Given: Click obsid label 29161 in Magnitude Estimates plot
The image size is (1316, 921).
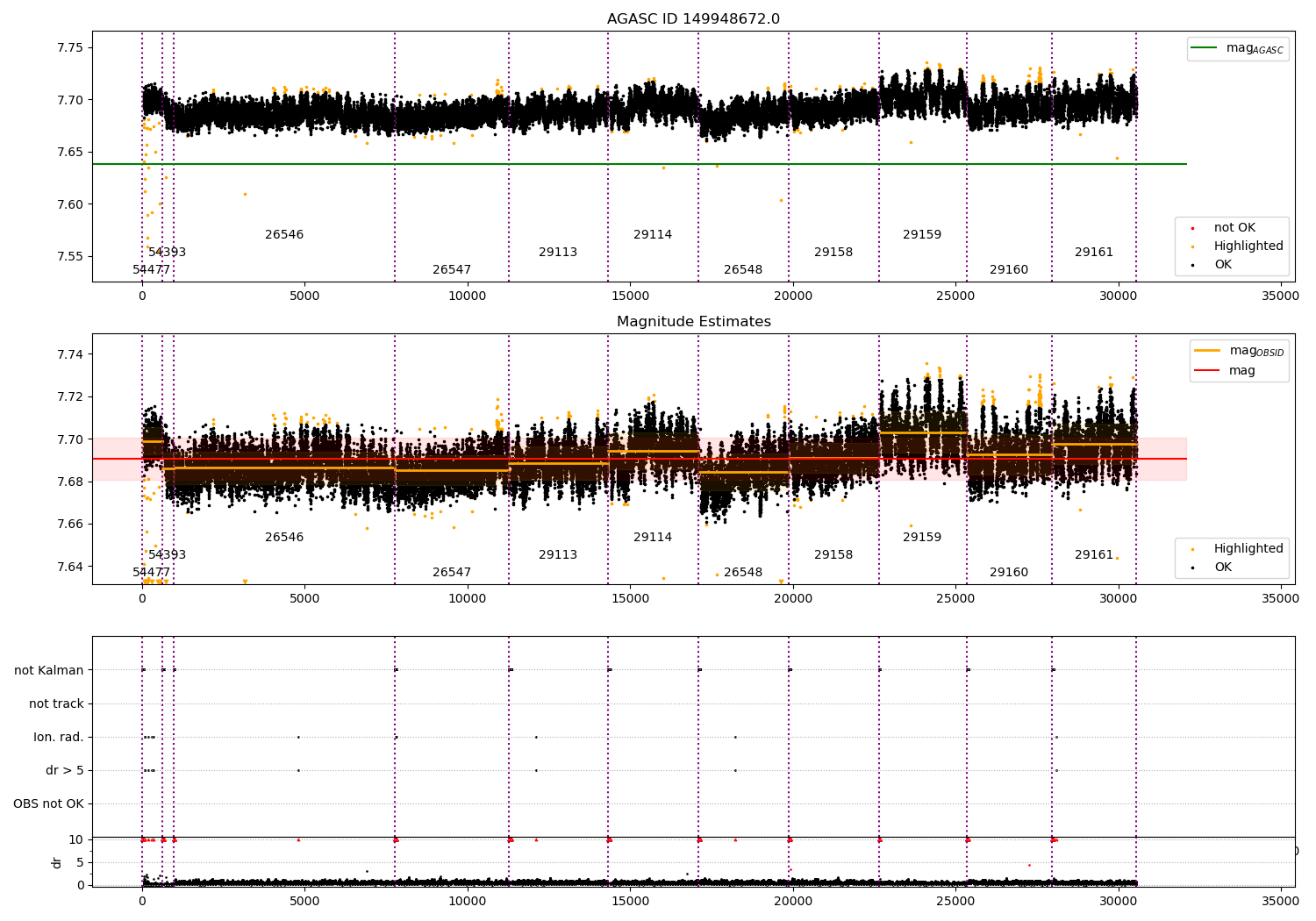Looking at the screenshot, I should pos(1094,555).
